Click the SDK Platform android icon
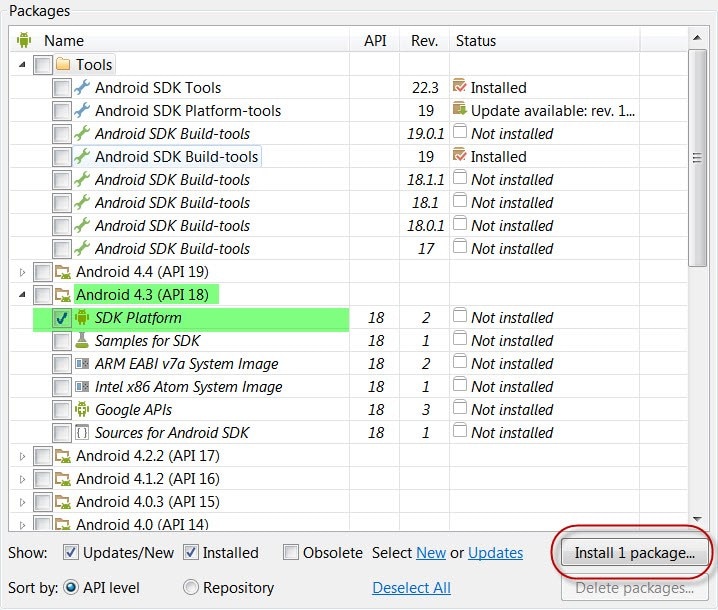The image size is (718, 610). [82, 317]
